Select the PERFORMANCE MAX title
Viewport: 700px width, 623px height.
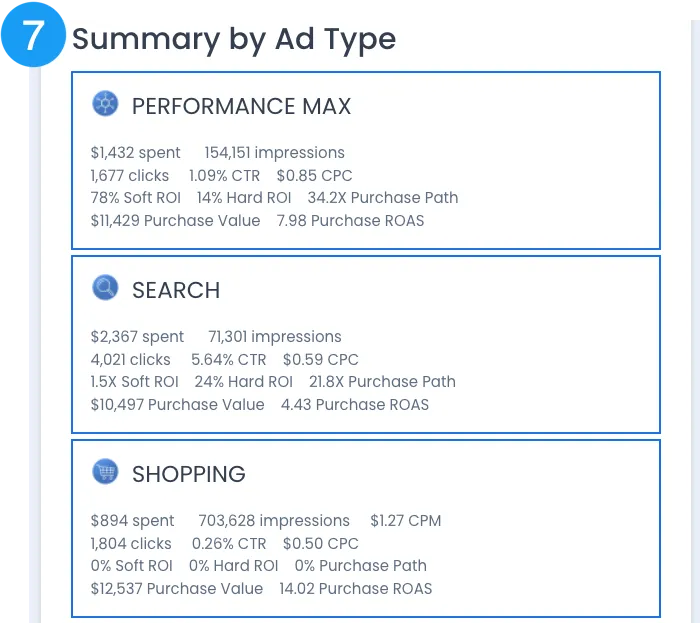pos(241,106)
